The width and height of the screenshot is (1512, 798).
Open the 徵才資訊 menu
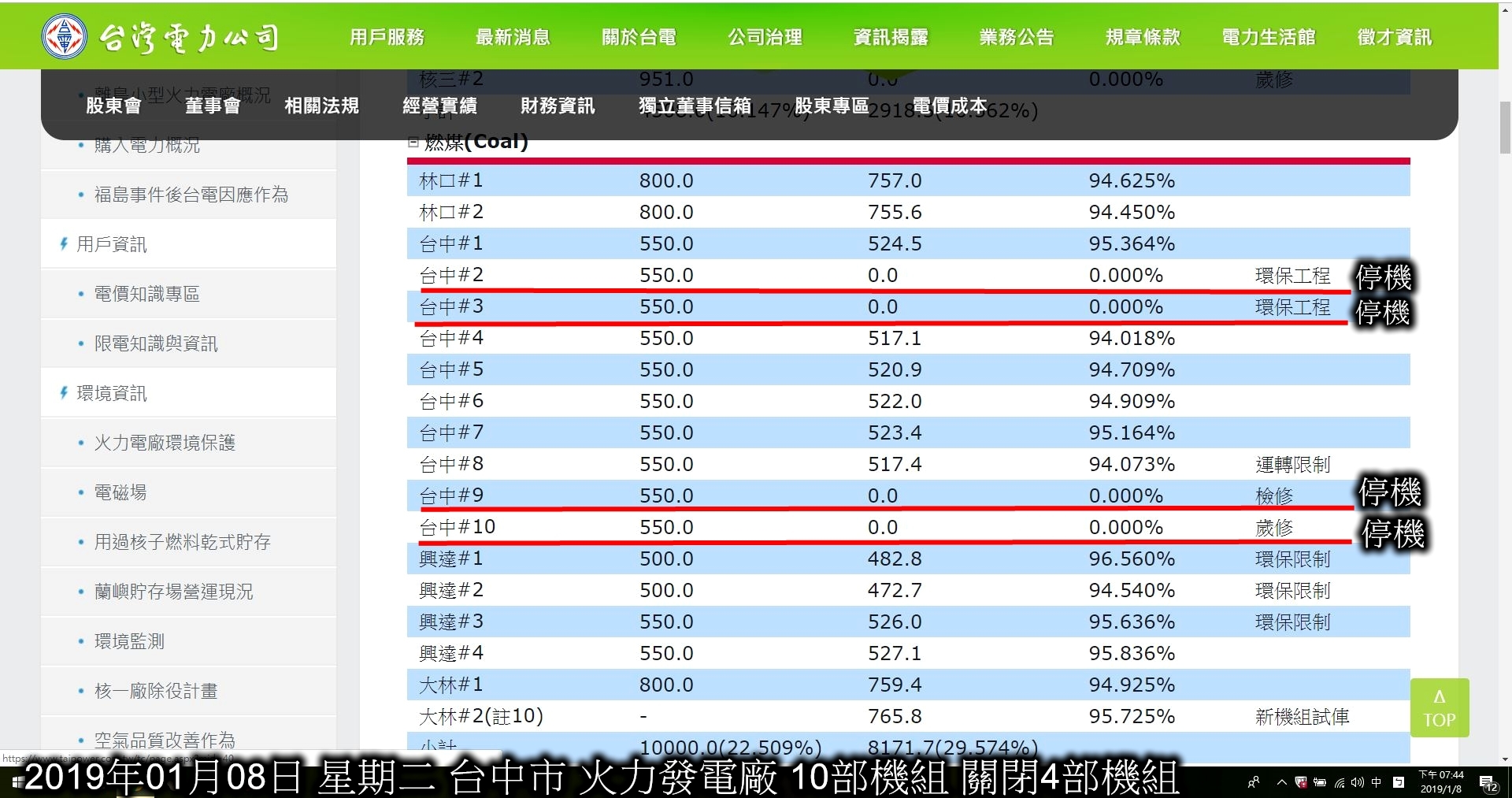point(1395,37)
